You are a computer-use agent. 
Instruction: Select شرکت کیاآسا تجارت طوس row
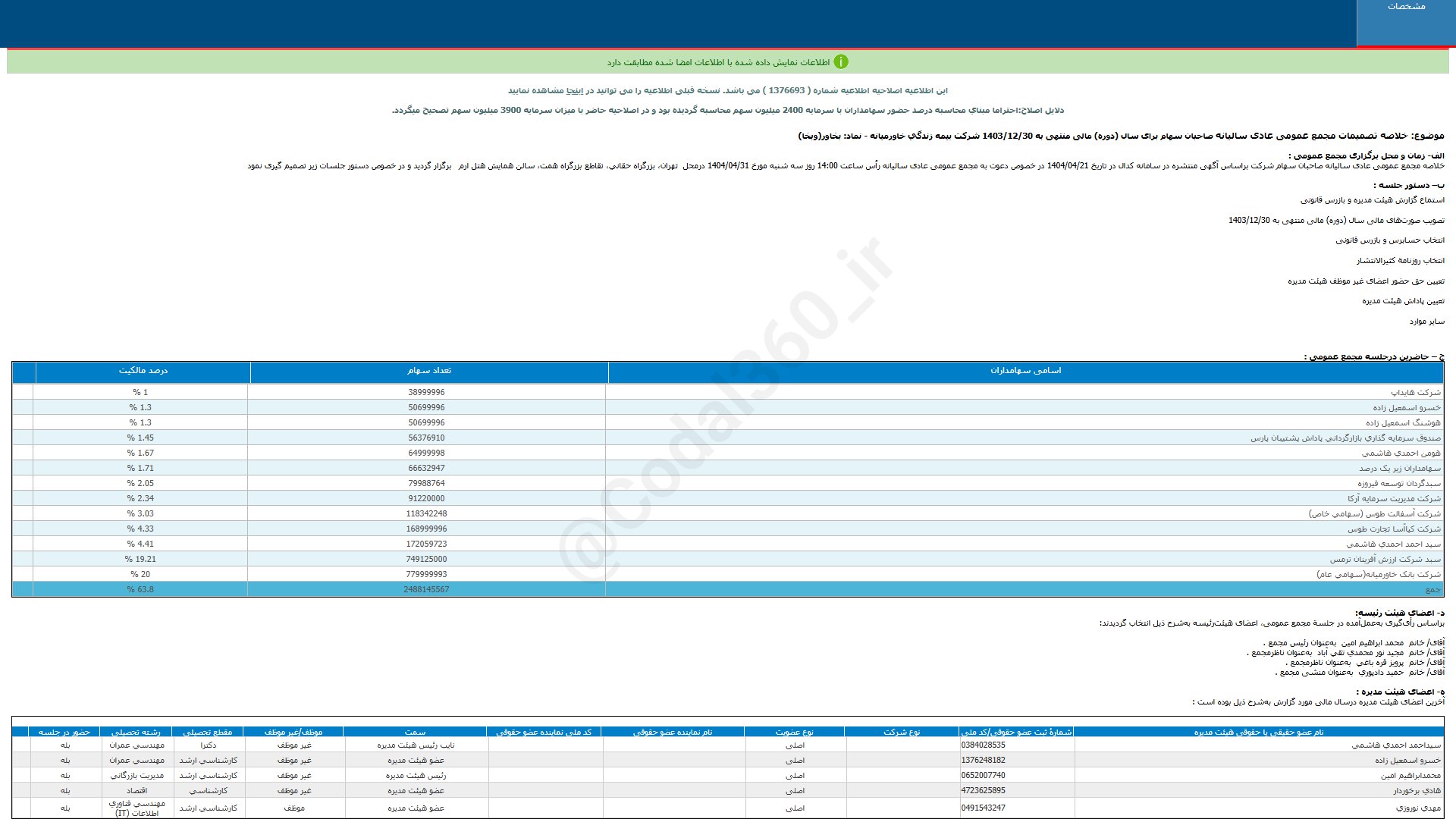click(x=728, y=529)
